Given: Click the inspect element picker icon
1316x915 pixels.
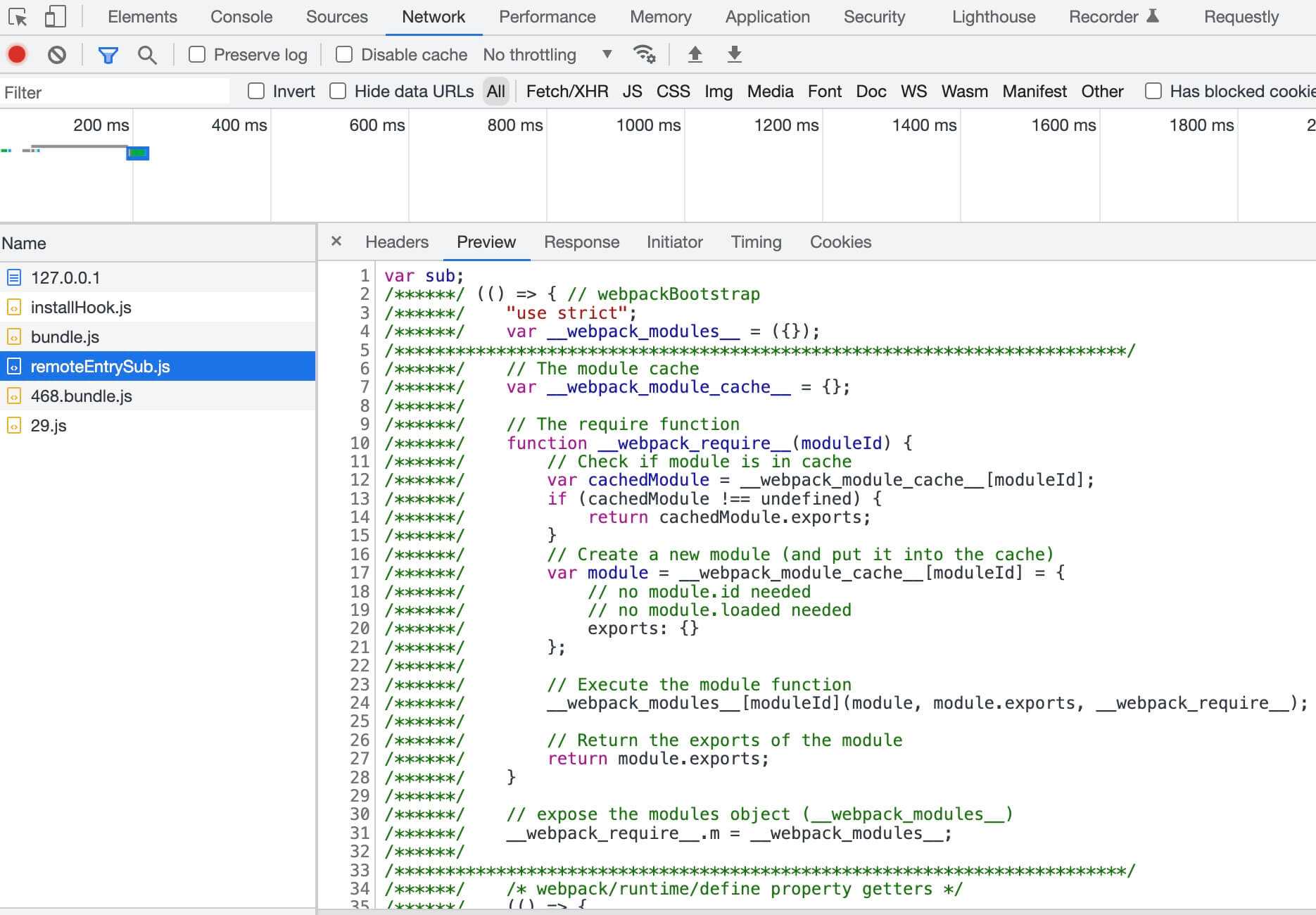Looking at the screenshot, I should (x=18, y=17).
